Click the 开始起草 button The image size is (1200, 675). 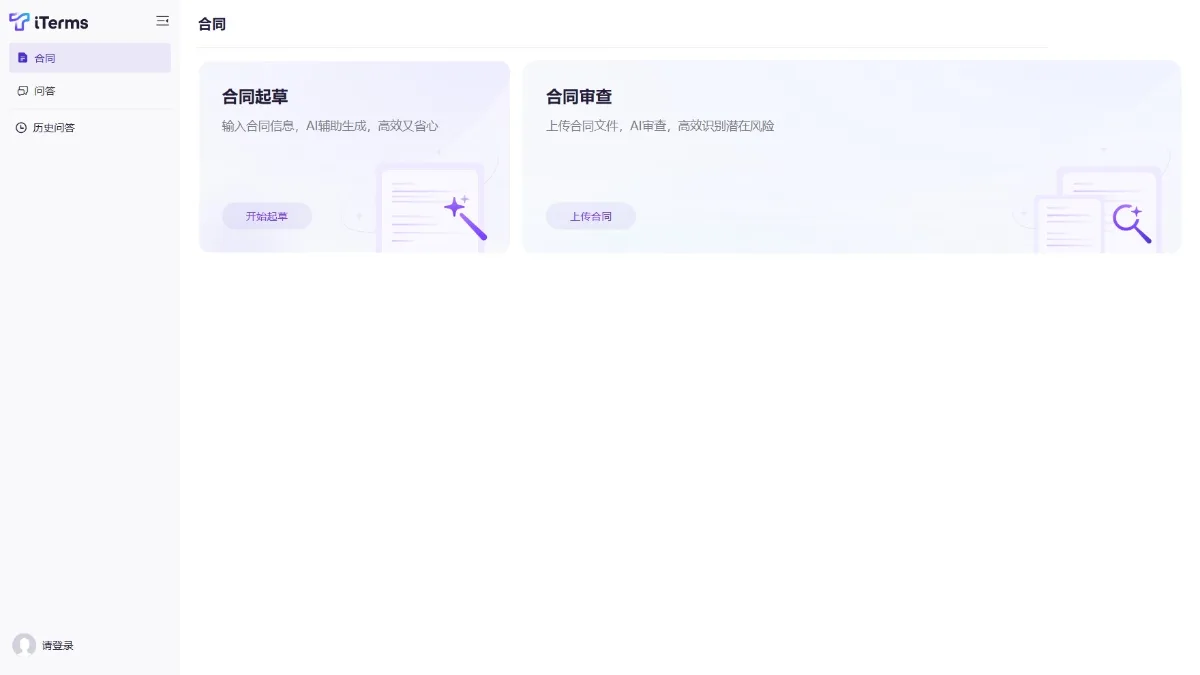267,216
